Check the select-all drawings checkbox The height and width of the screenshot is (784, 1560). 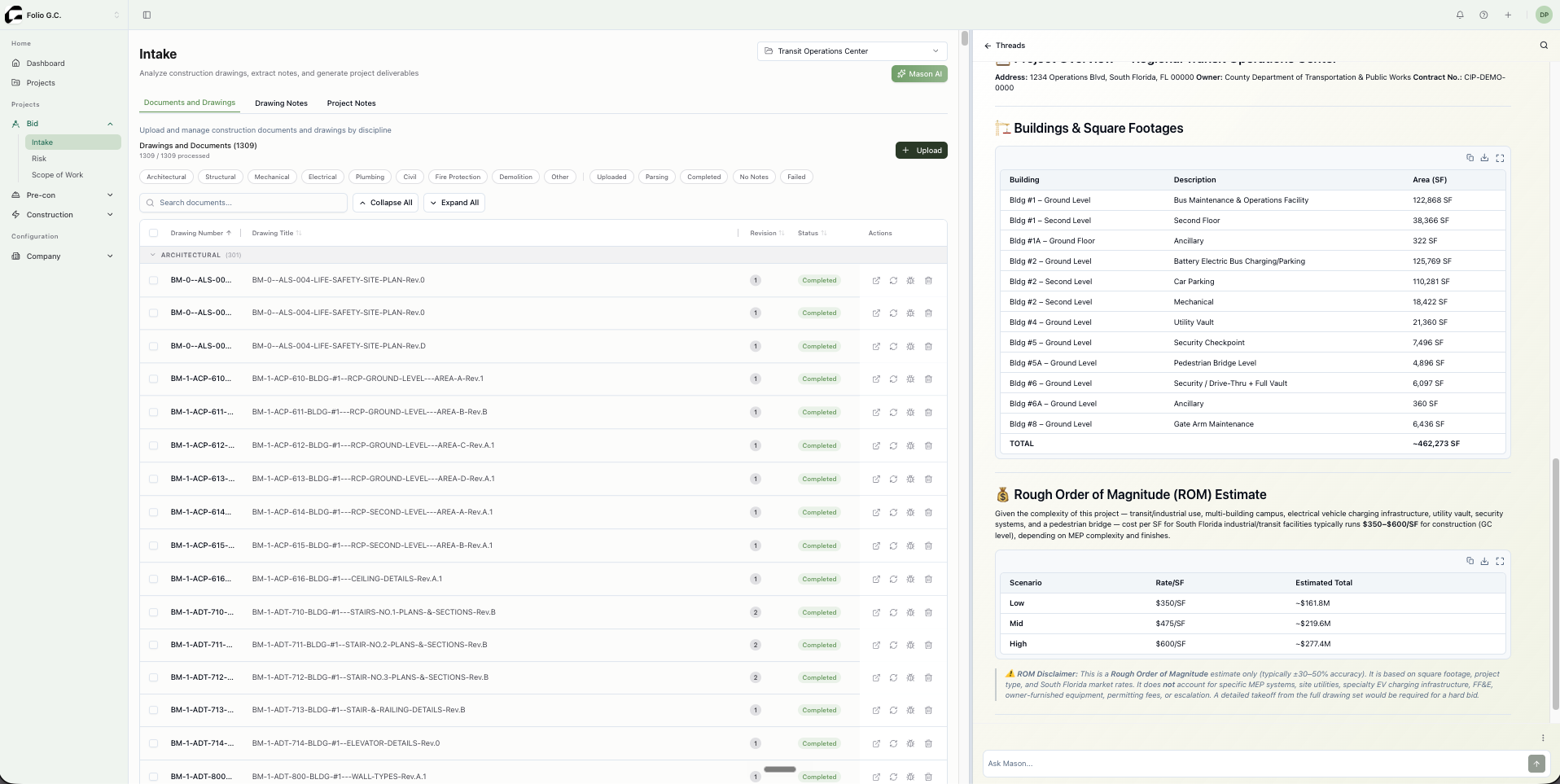pyautogui.click(x=153, y=233)
